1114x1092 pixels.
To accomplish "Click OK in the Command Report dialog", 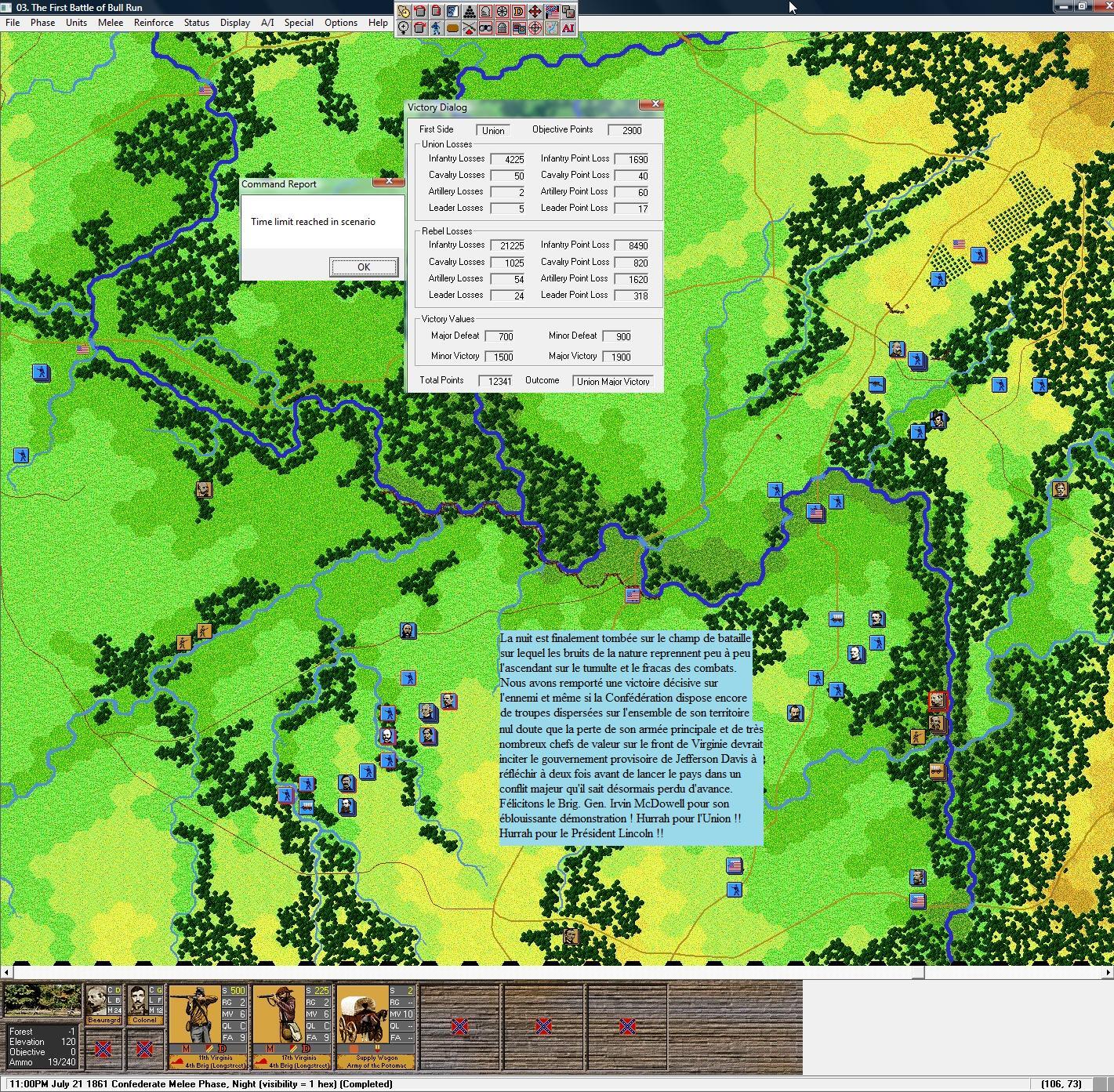I will [364, 267].
